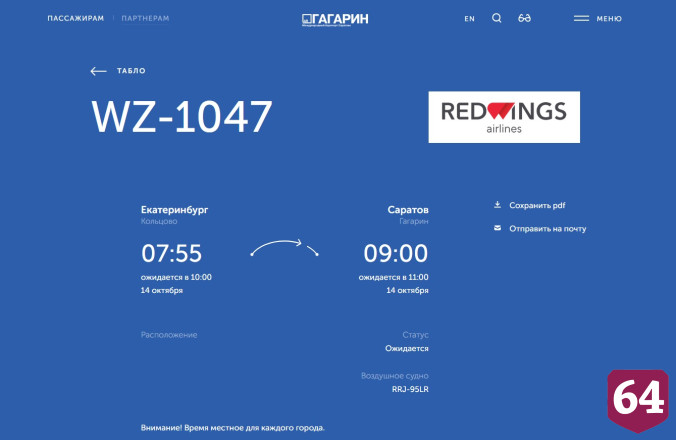The image size is (676, 440).
Task: Click the search magnifier icon
Action: (x=497, y=18)
